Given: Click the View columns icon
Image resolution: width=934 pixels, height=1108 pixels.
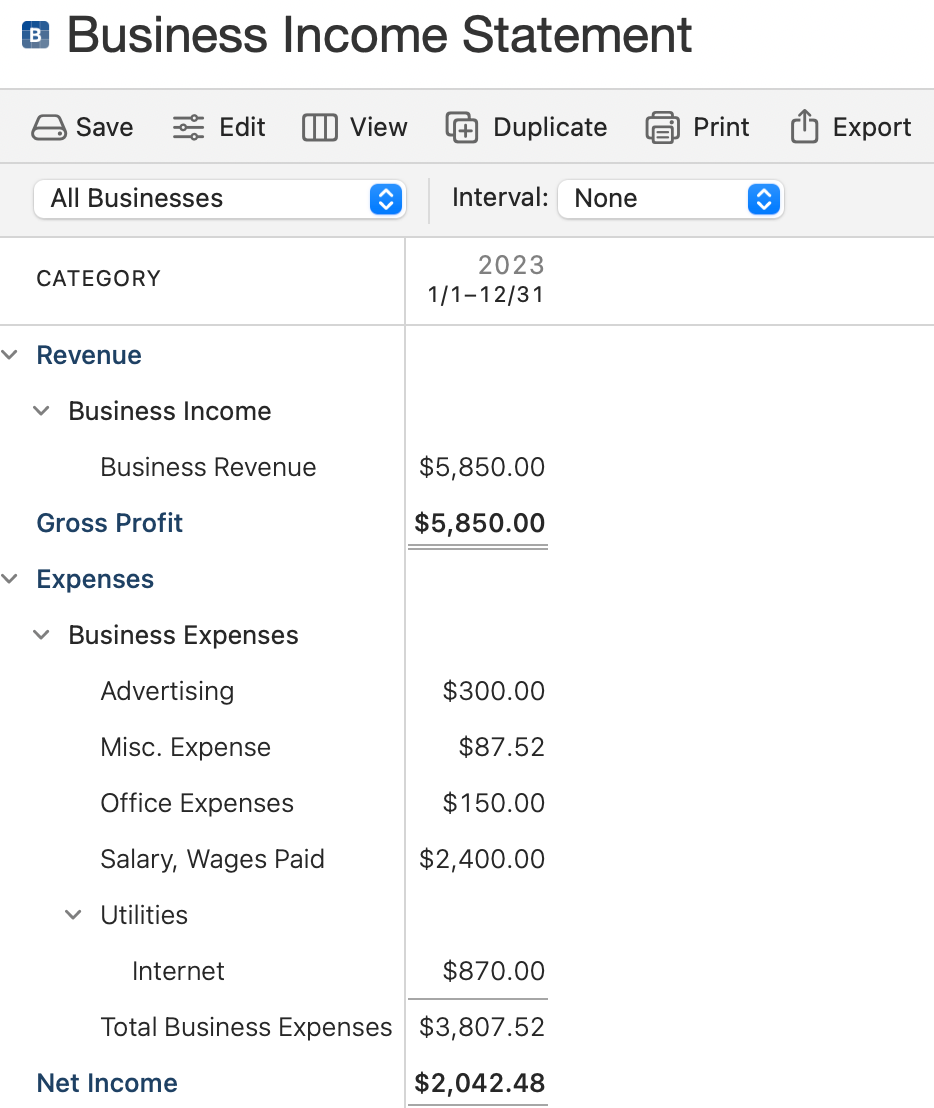Looking at the screenshot, I should tap(319, 128).
